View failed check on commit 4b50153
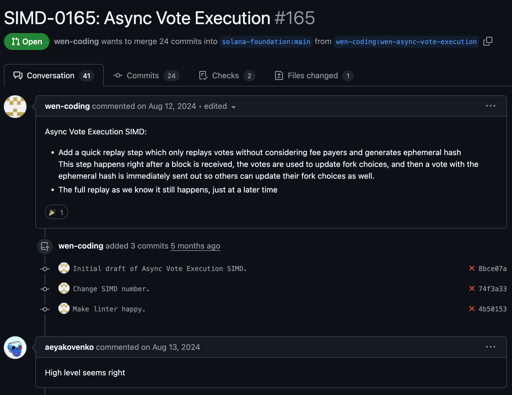 pyautogui.click(x=471, y=309)
